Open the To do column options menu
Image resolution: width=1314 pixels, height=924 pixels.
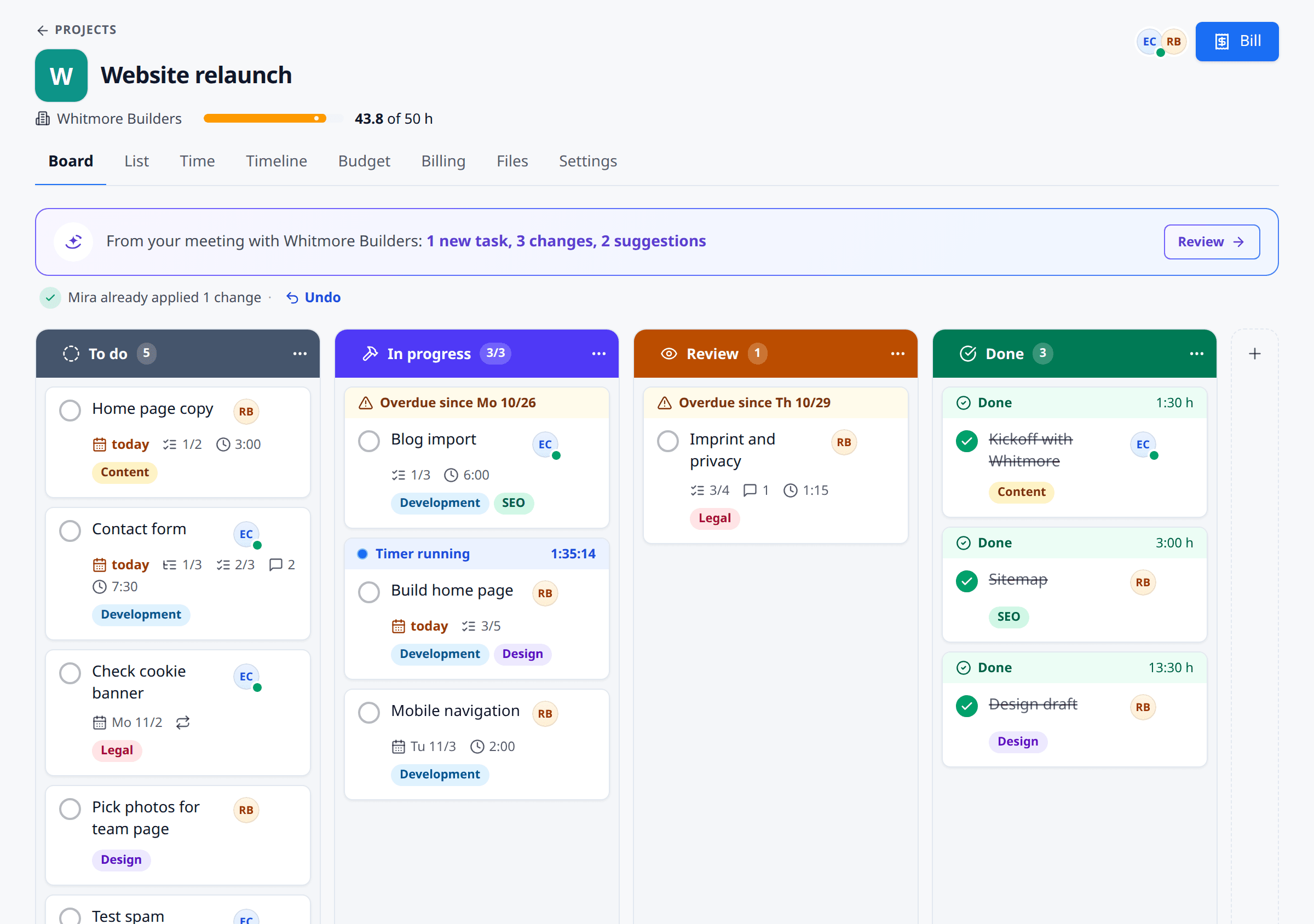pyautogui.click(x=300, y=354)
